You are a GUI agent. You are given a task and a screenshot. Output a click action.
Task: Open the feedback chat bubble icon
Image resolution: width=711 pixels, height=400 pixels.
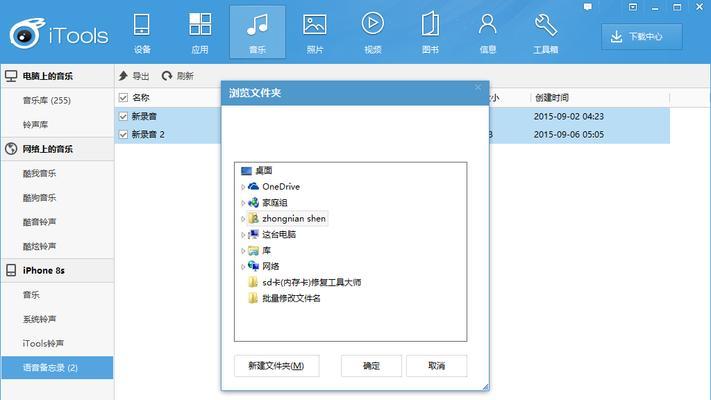coord(588,7)
